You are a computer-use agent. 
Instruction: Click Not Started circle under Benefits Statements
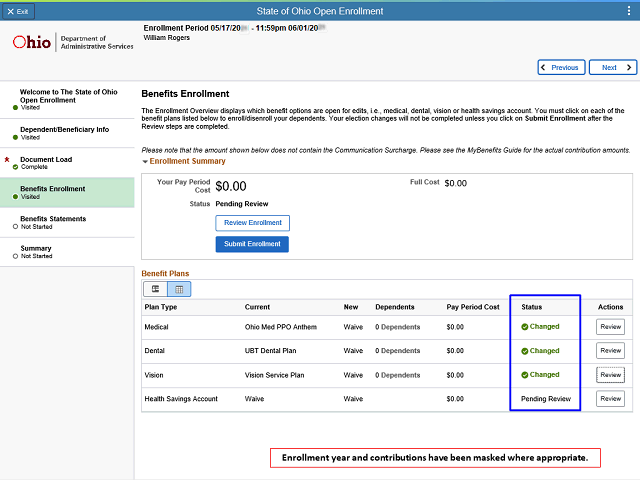[15, 227]
